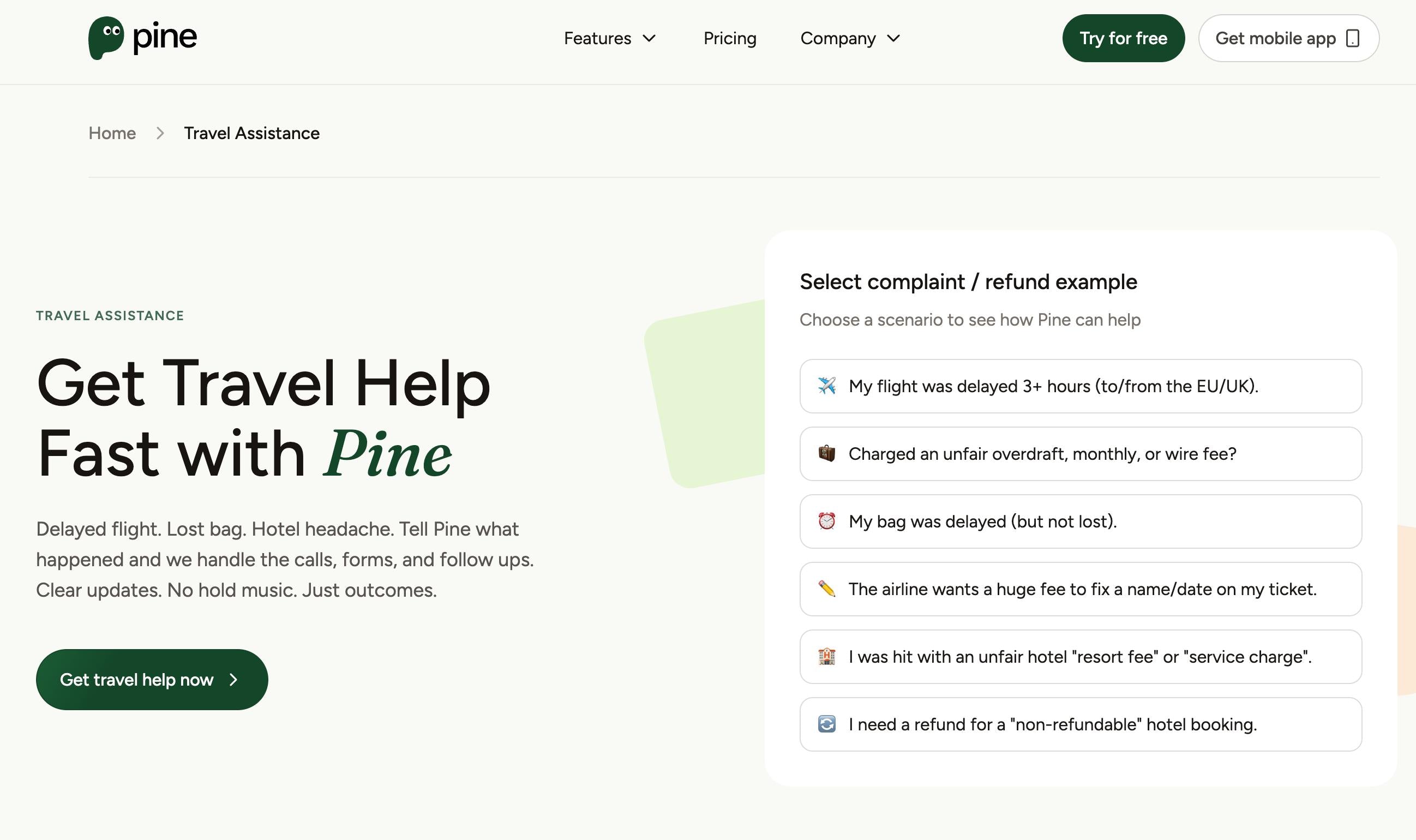Click the refresh emoji on non-refundable booking option

coord(826,724)
